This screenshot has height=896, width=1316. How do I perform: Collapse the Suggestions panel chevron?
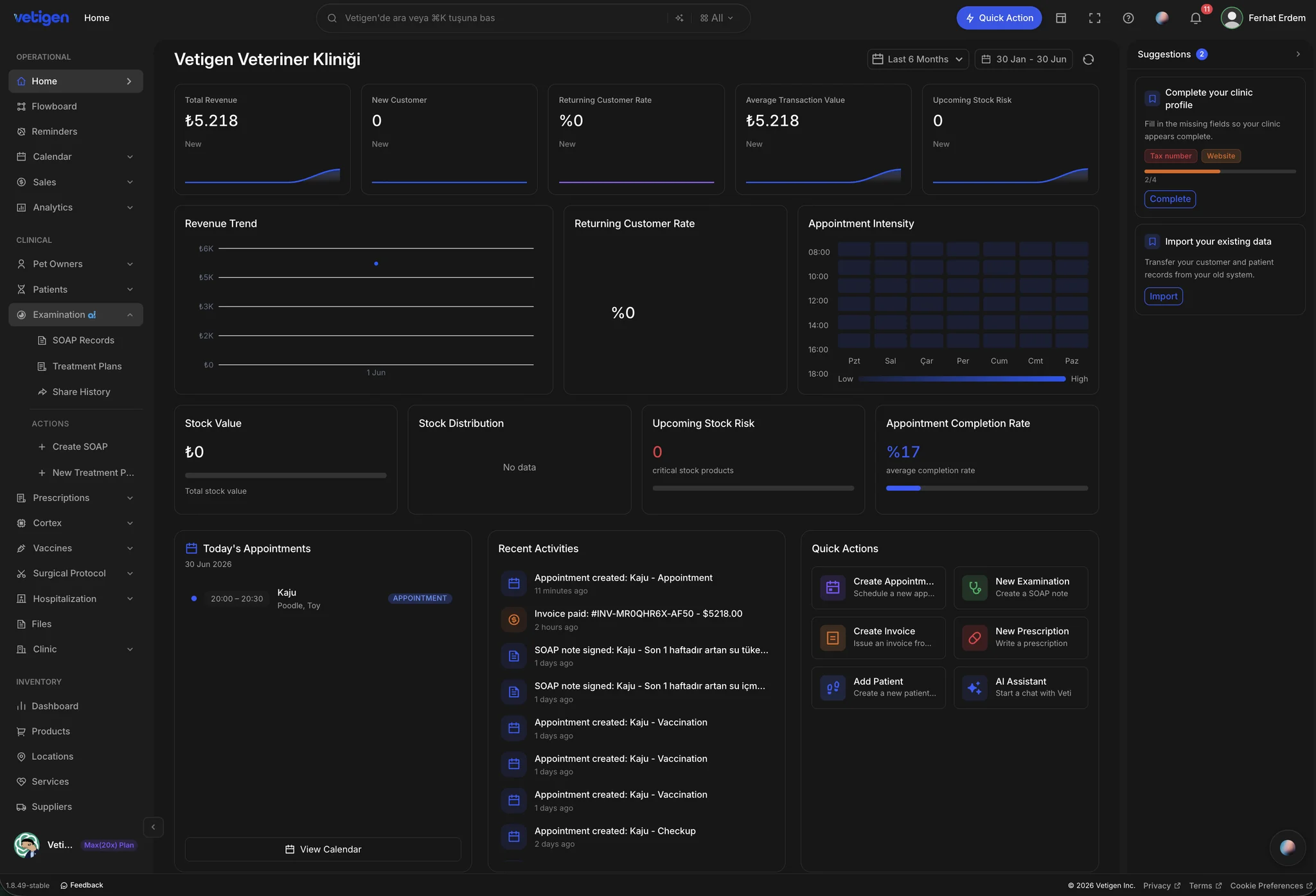pyautogui.click(x=1298, y=55)
